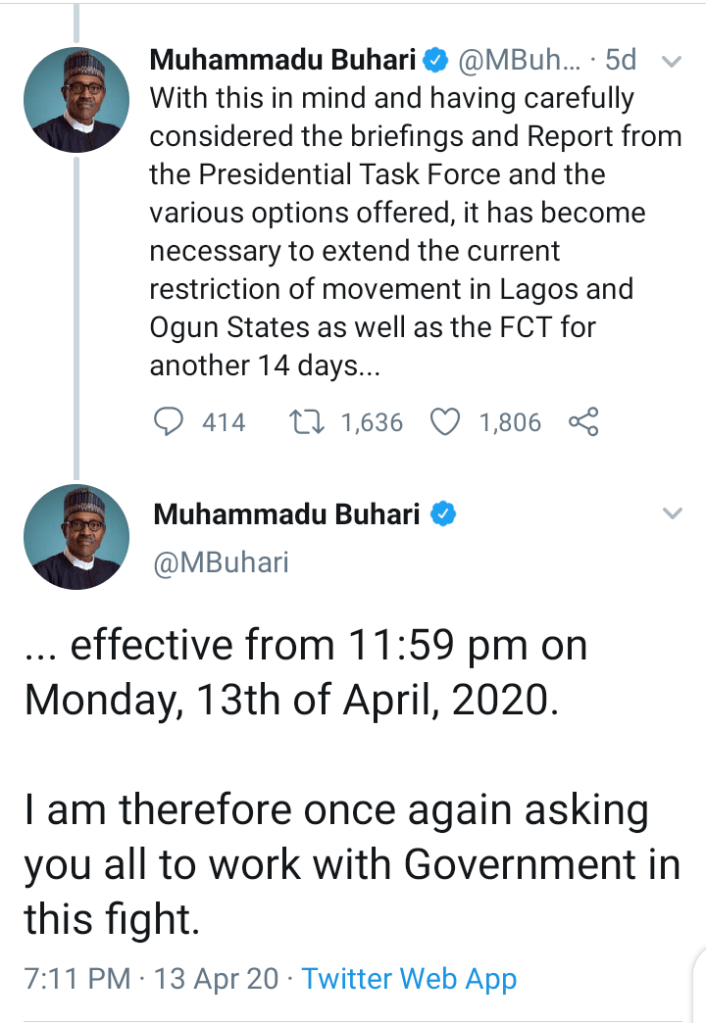Open the profile avatar on the first tweet
Image resolution: width=706 pixels, height=1023 pixels.
(76, 100)
